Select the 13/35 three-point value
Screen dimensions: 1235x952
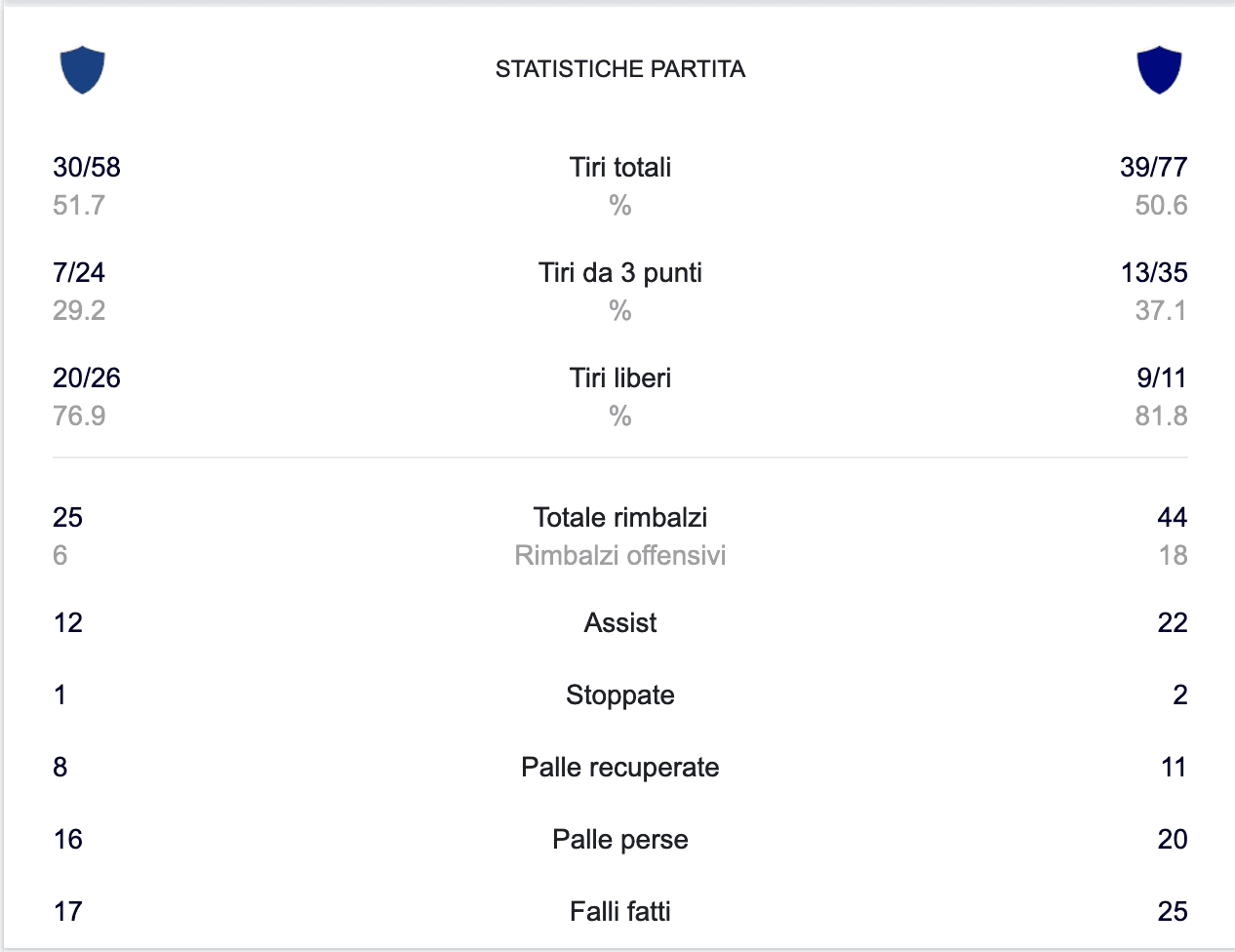coord(1153,272)
